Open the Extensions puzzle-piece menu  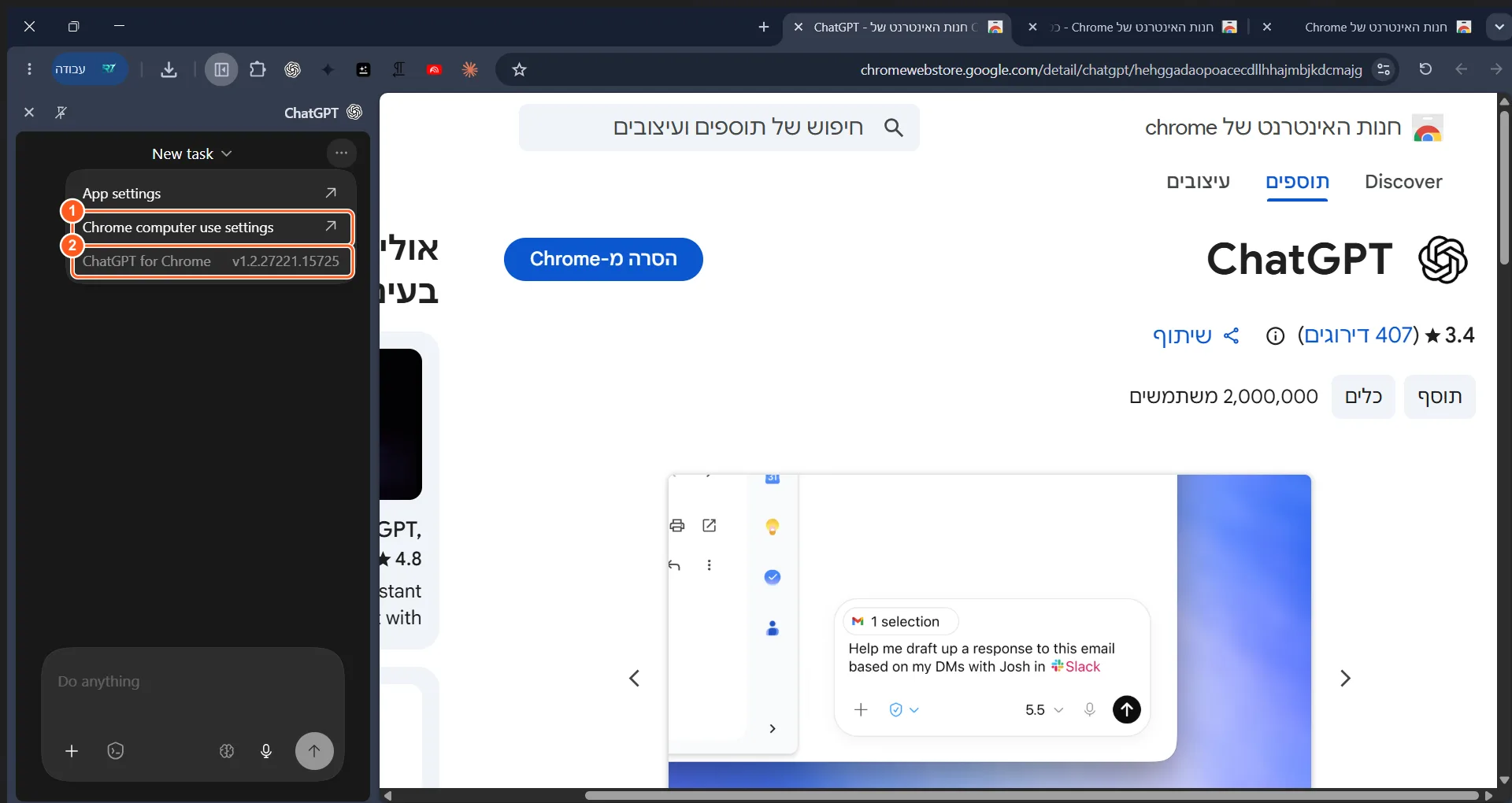258,69
